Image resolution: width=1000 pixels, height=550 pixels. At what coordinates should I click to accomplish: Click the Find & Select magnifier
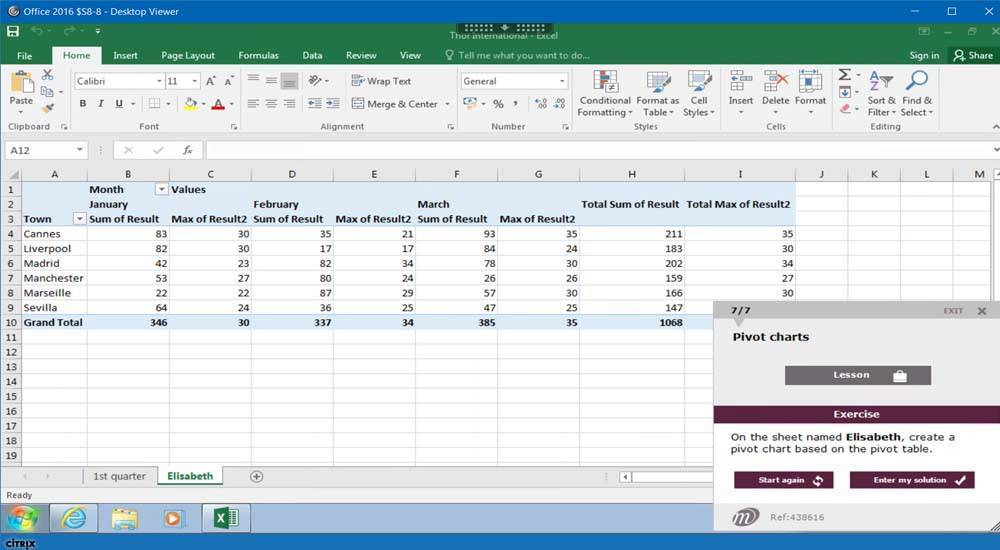916,93
